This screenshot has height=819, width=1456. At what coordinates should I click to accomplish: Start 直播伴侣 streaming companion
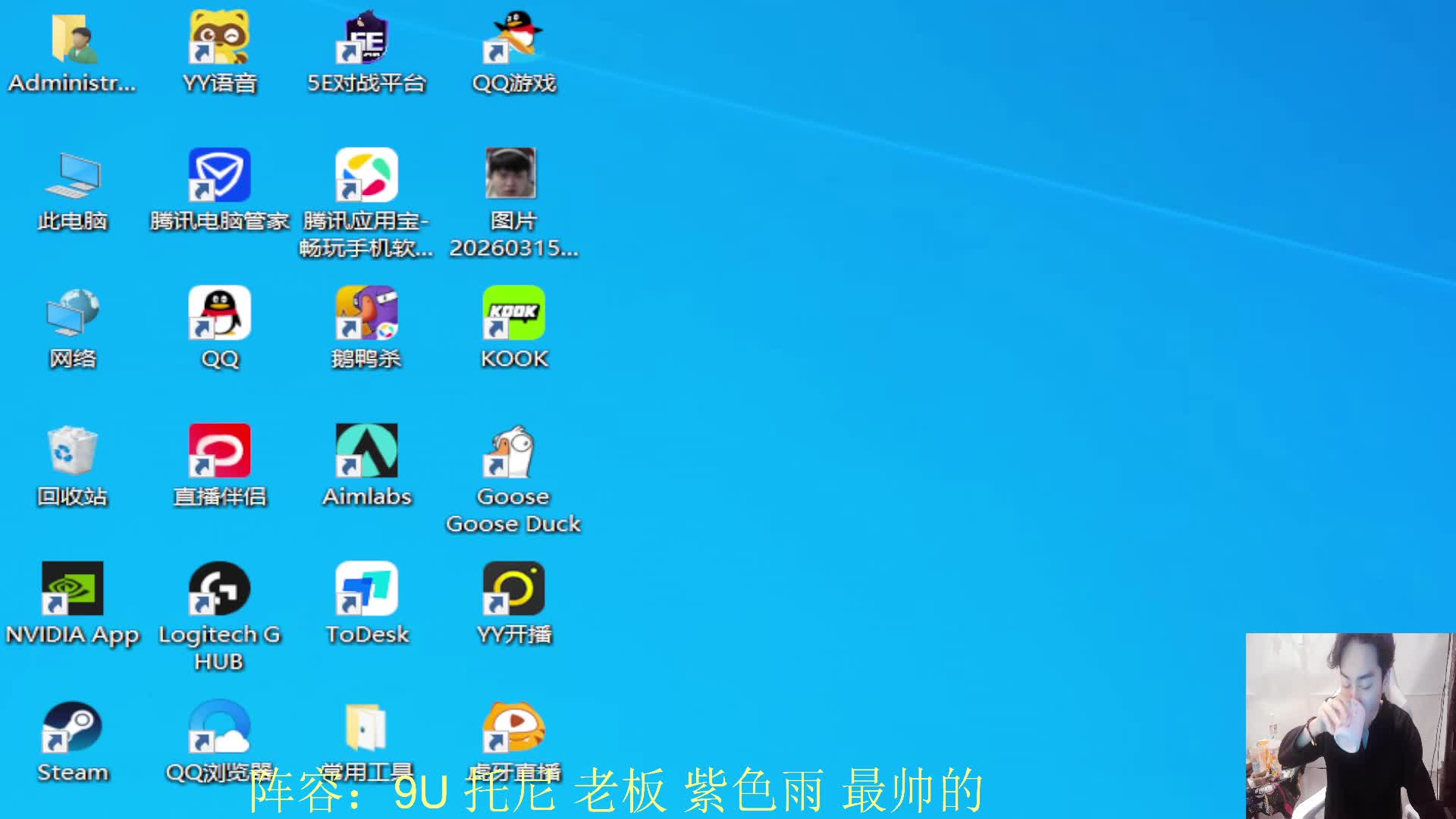[x=219, y=451]
